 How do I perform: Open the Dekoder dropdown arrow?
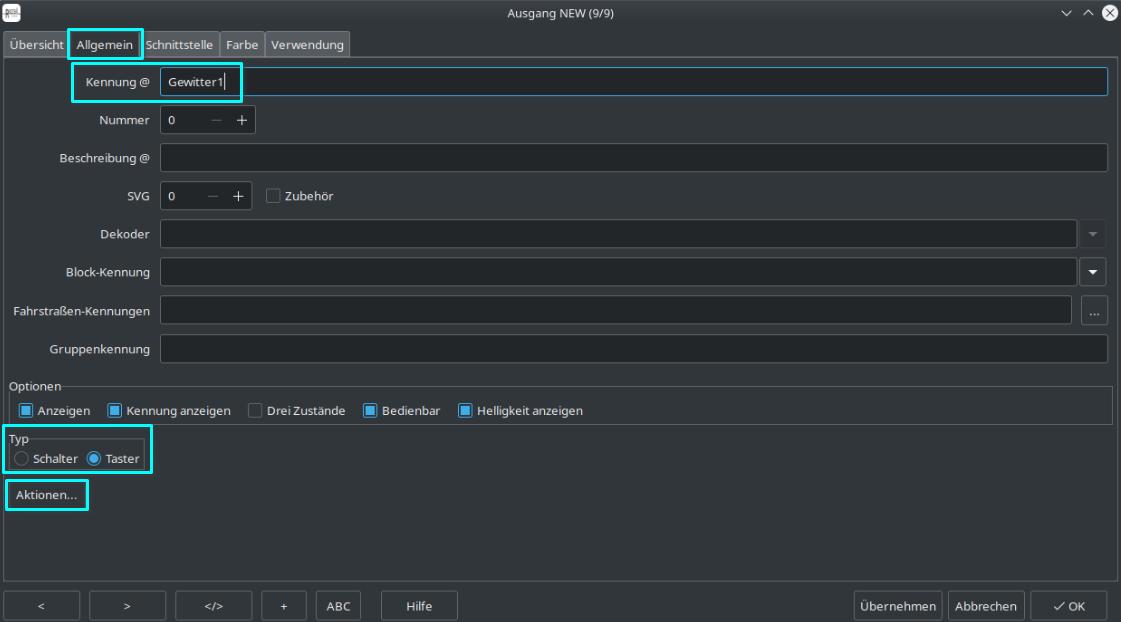point(1093,234)
